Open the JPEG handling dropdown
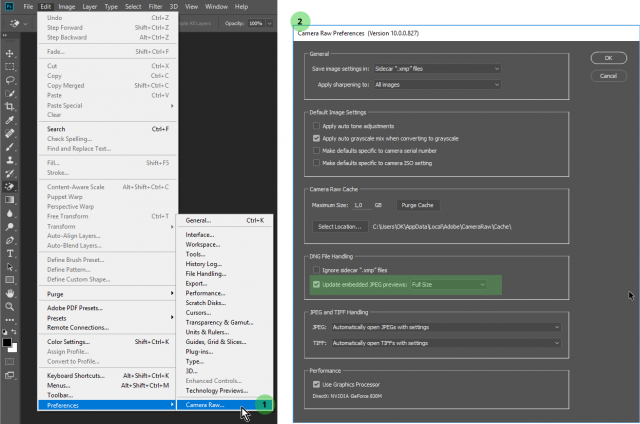Viewport: 640px width, 424px height. [x=446, y=327]
